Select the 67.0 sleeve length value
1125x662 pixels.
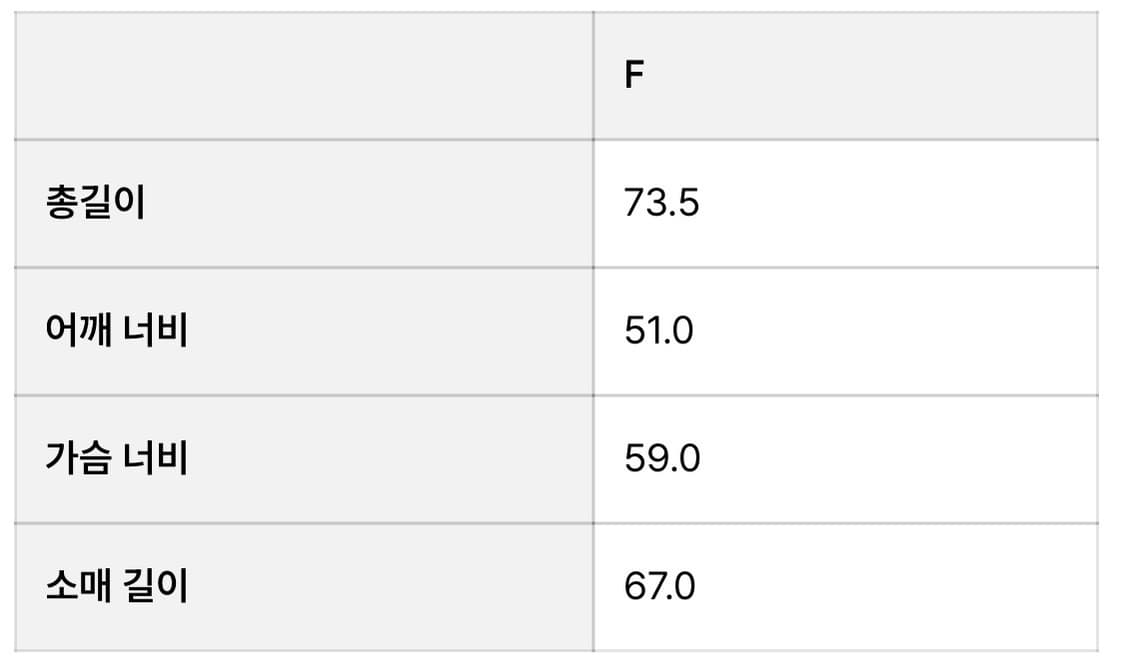pos(660,586)
